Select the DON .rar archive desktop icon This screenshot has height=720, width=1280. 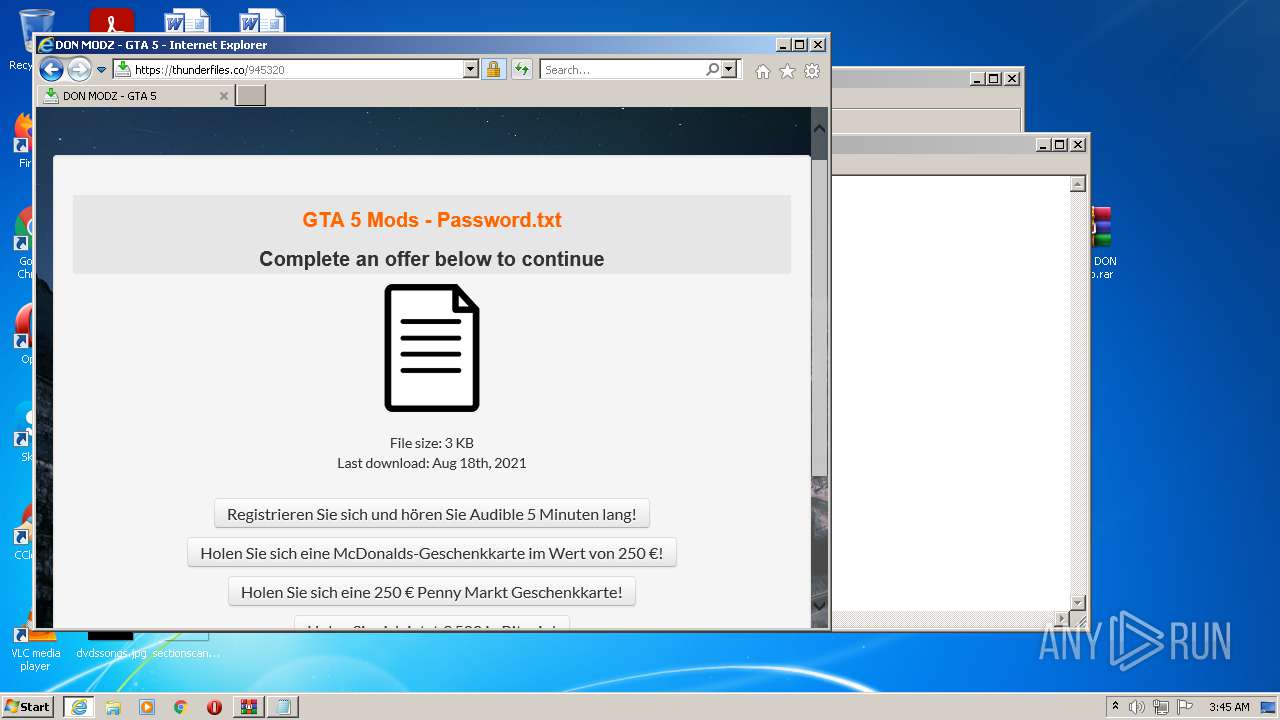point(1102,243)
